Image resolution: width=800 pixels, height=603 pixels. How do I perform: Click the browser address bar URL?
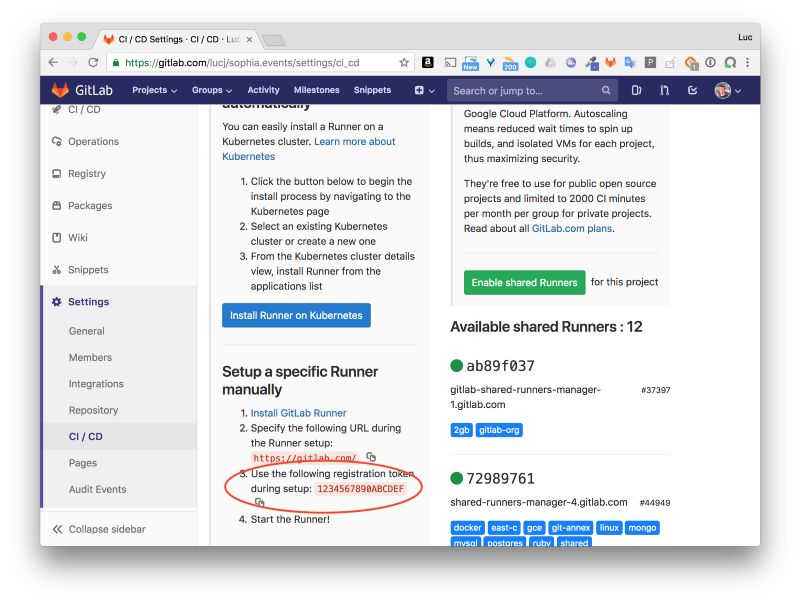pyautogui.click(x=242, y=62)
